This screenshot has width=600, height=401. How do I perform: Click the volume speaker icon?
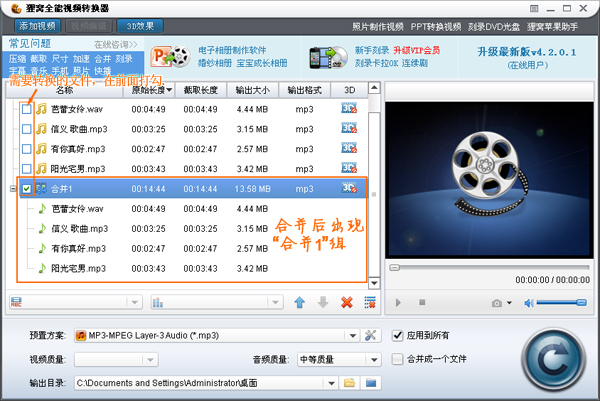(530, 302)
